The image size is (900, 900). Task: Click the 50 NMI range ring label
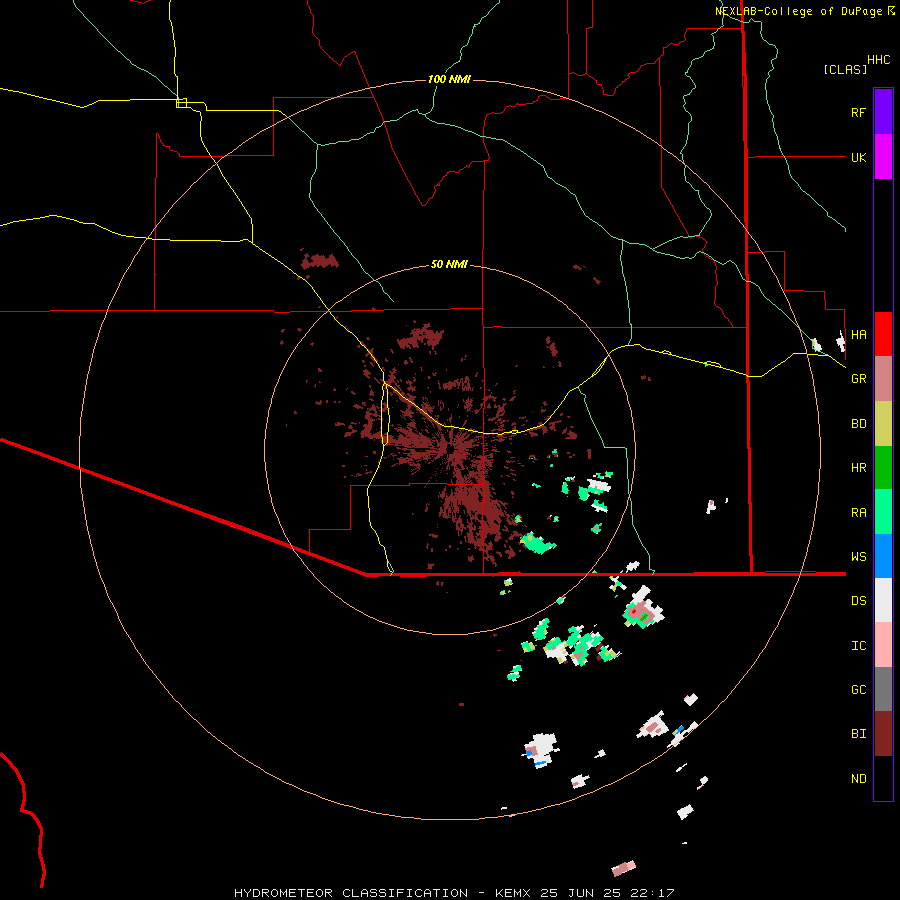(449, 264)
